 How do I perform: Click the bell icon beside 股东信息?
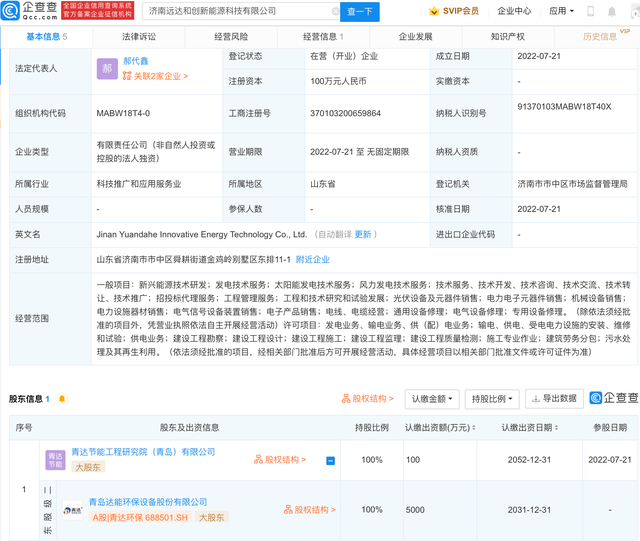(62, 399)
